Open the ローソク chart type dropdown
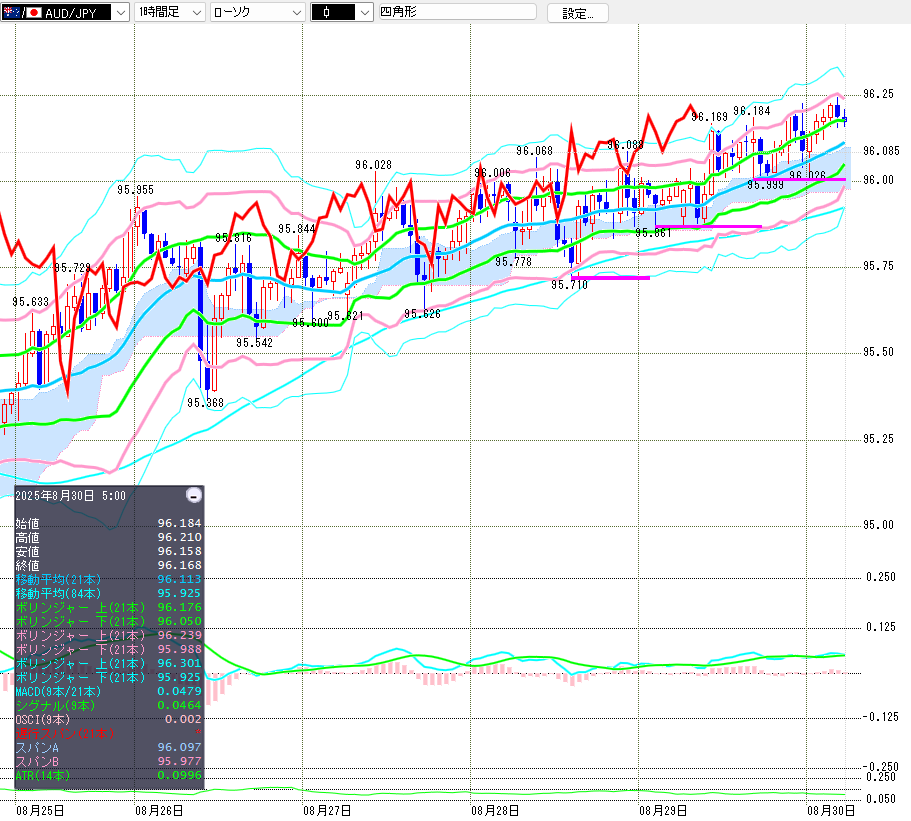Viewport: 911px width, 821px height. click(257, 12)
